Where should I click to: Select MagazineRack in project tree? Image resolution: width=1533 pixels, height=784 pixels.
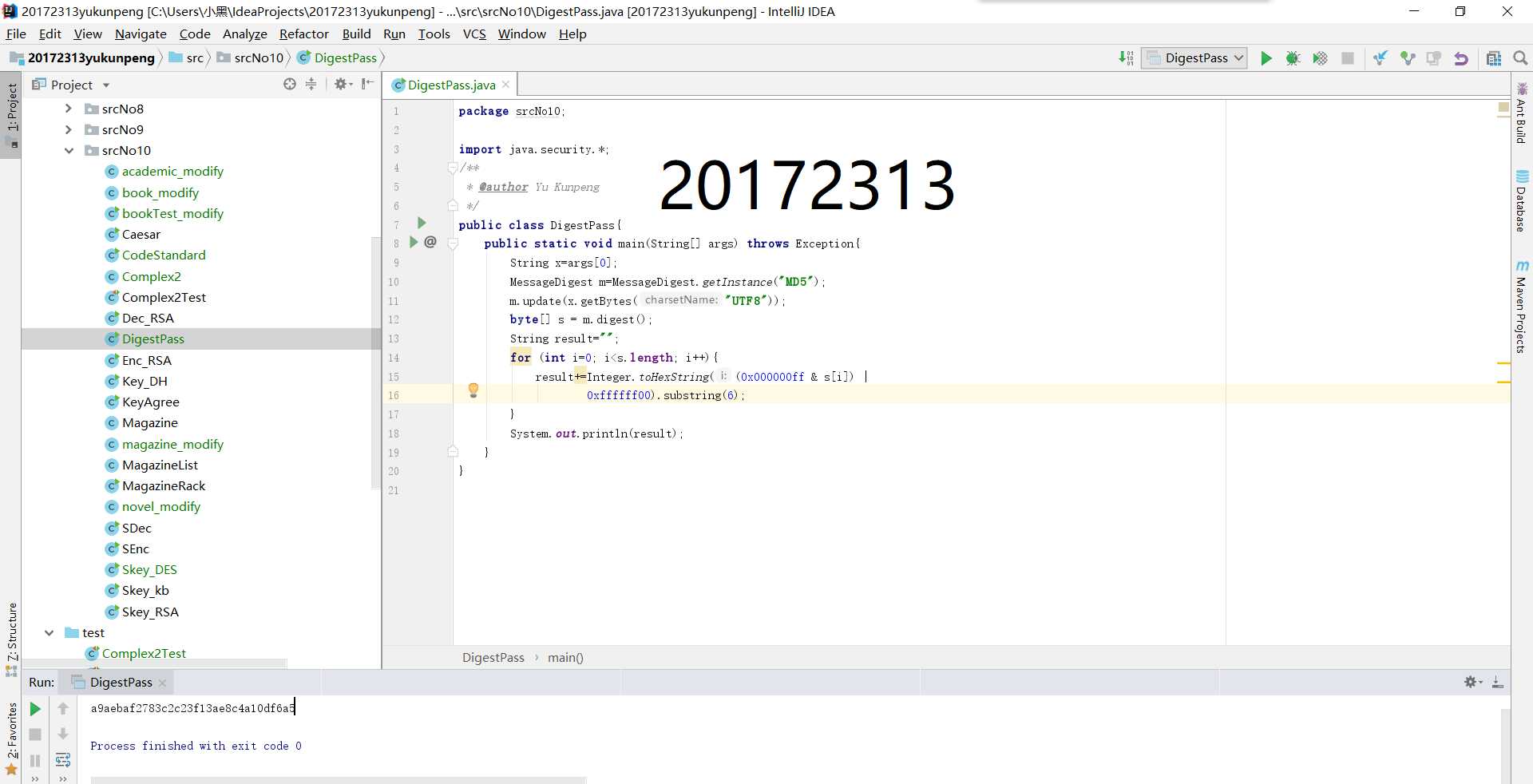click(x=164, y=485)
